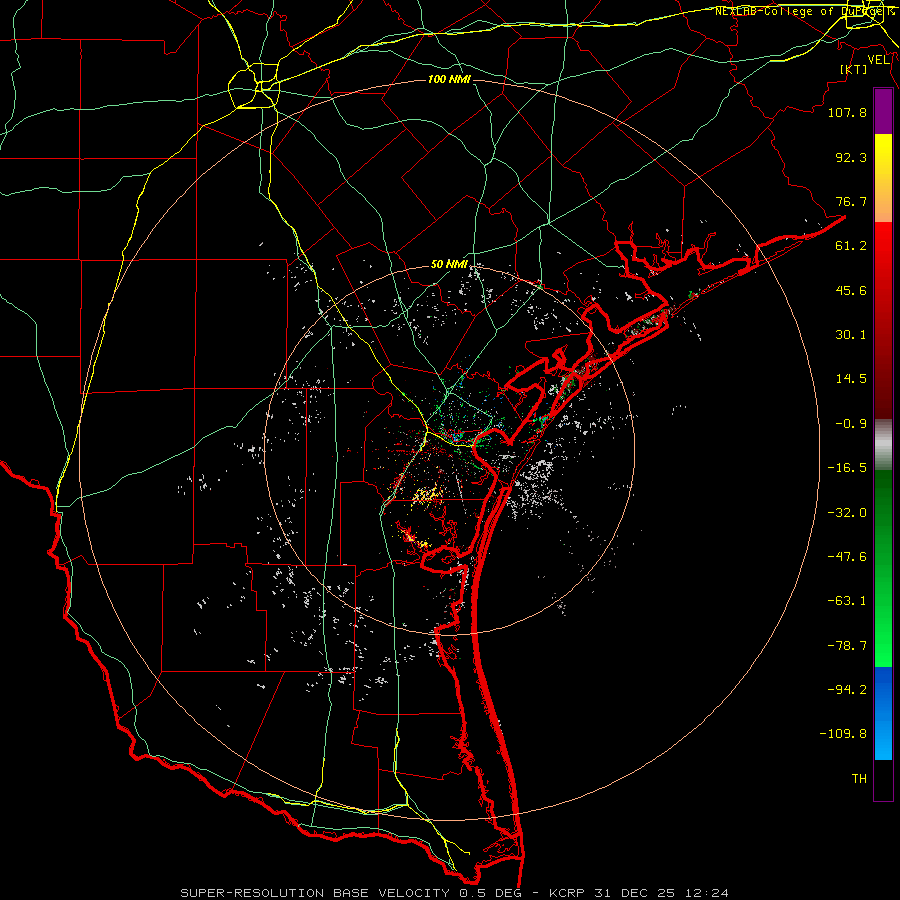Viewport: 900px width, 900px height.
Task: Pick the black TH segment of color bar
Action: pos(883,779)
